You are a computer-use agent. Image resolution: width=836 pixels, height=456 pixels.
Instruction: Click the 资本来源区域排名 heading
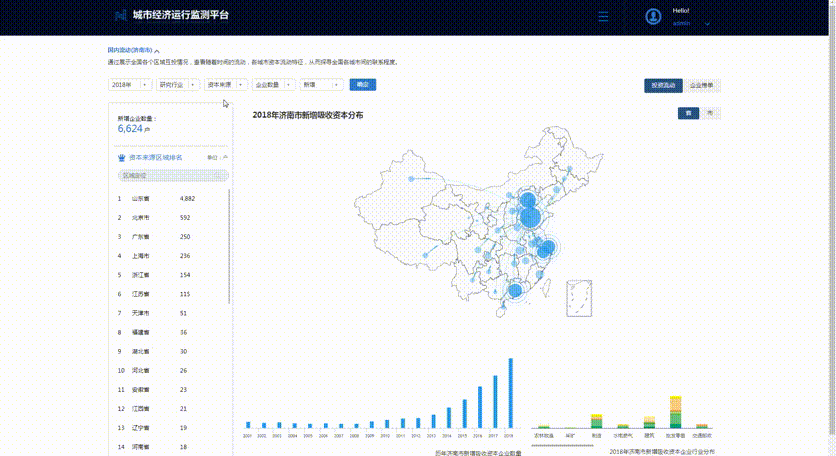[x=156, y=157]
